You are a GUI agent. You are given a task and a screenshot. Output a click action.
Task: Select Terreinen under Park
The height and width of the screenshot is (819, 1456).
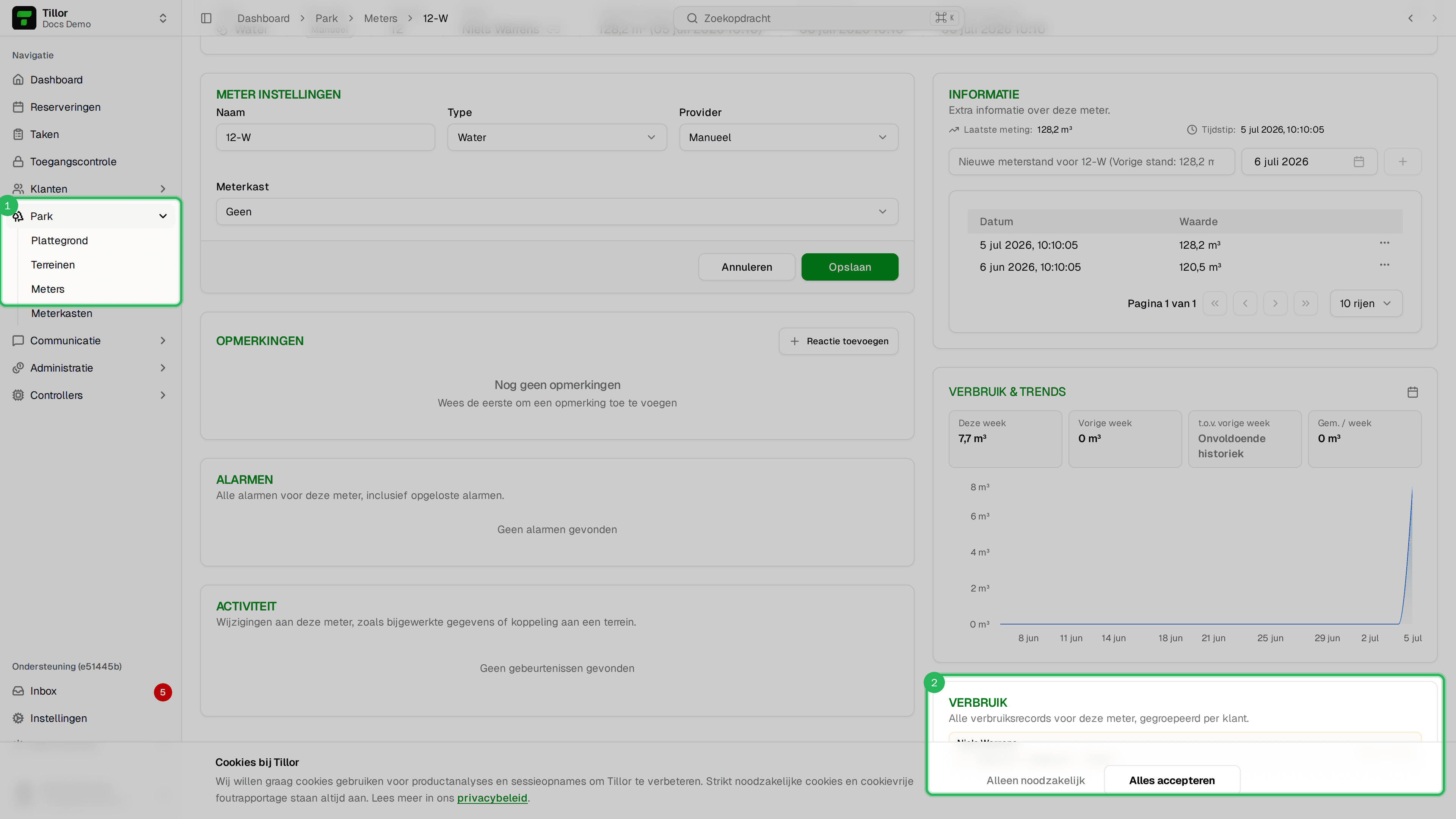coord(53,265)
